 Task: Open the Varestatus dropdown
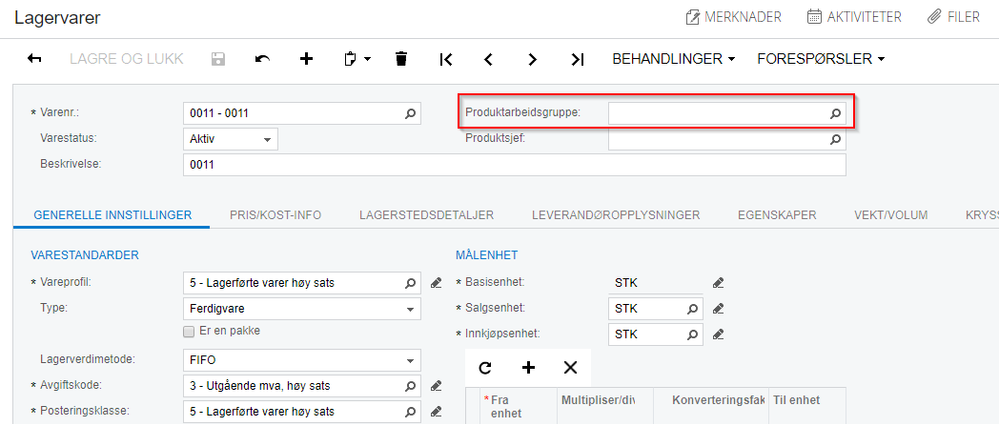click(x=230, y=139)
